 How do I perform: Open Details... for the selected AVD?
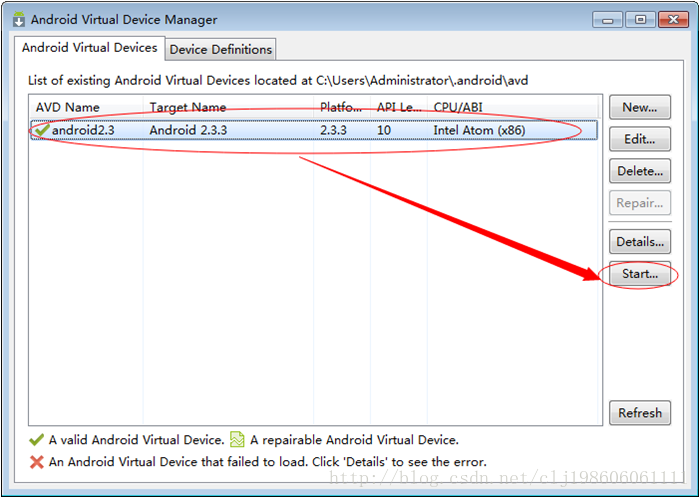click(x=640, y=242)
